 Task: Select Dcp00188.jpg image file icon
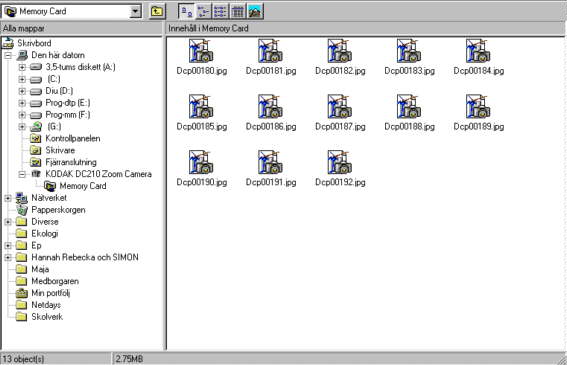click(409, 107)
